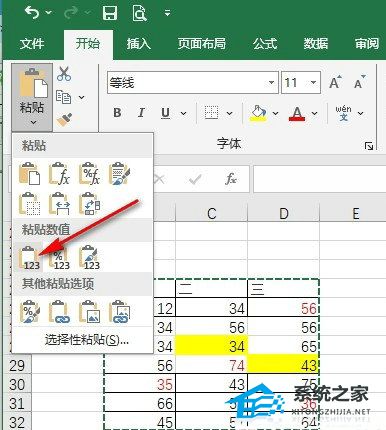Image resolution: width=386 pixels, height=430 pixels.
Task: Activate the Format Painter brush
Action: click(x=64, y=120)
